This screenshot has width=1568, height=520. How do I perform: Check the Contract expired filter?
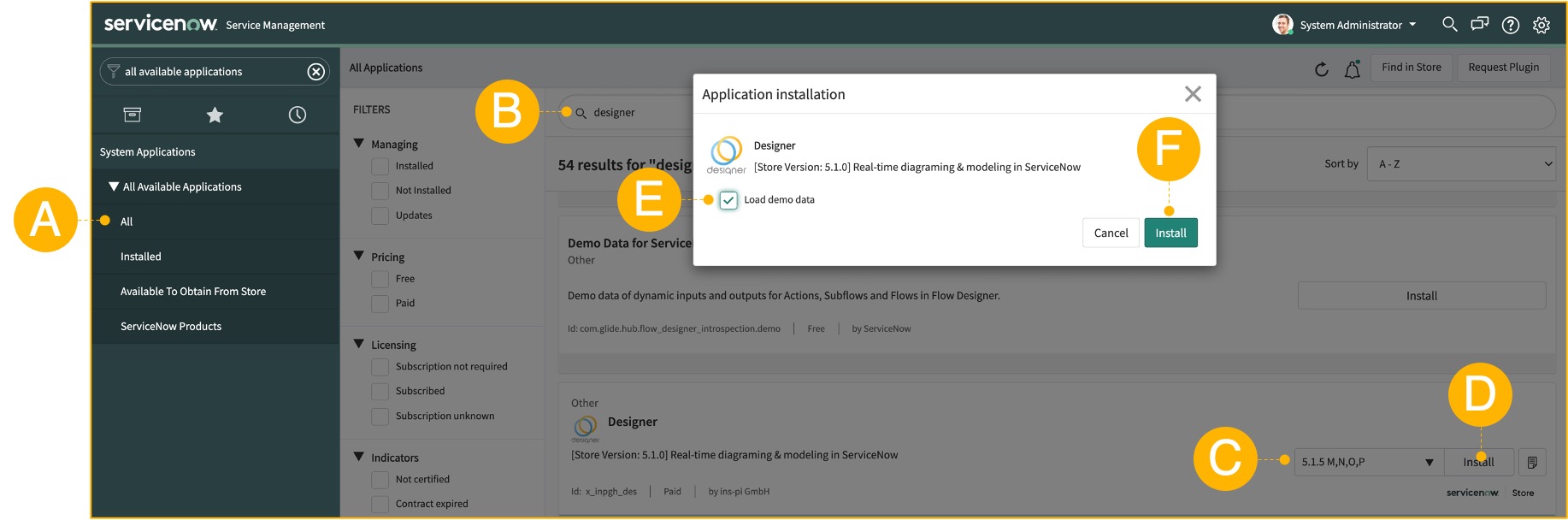pos(380,505)
